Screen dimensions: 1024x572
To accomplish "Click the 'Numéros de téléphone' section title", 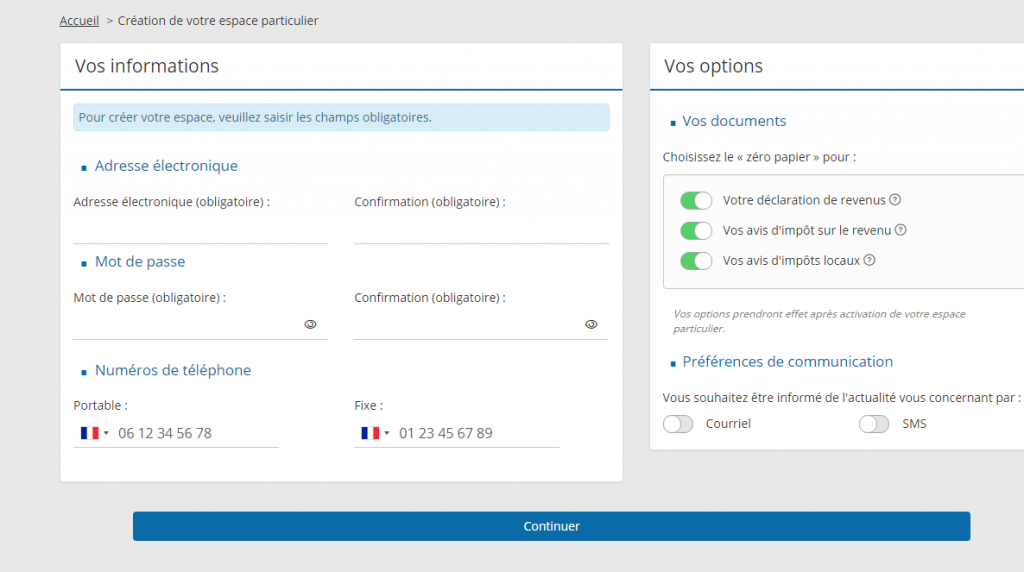I will pos(172,370).
